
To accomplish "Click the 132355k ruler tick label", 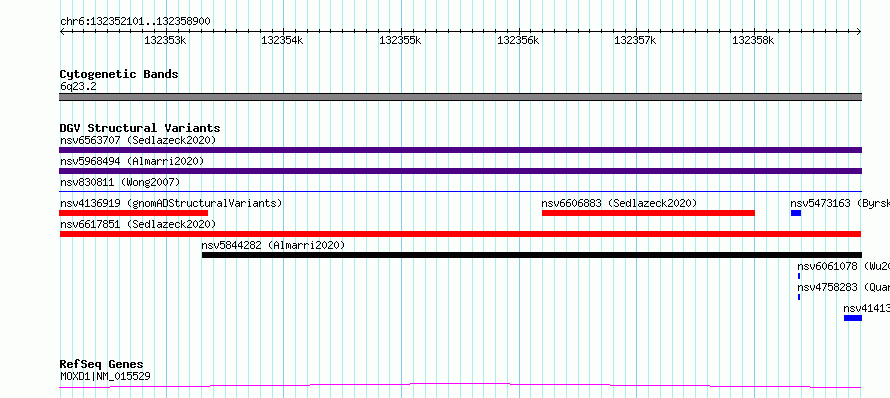I will click(x=400, y=40).
